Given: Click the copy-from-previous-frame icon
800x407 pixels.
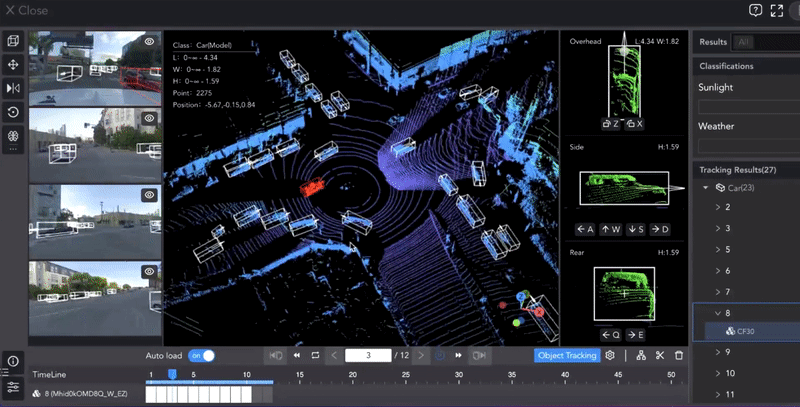Looking at the screenshot, I should pos(276,355).
